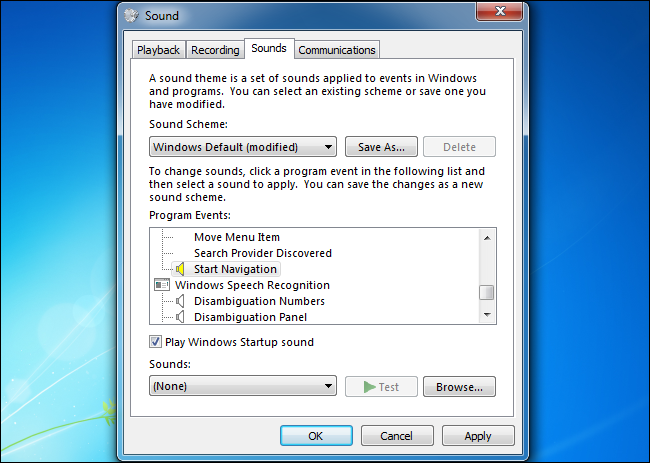Select the Start Navigation event
Screen dimensions: 650x463
[x=235, y=269]
